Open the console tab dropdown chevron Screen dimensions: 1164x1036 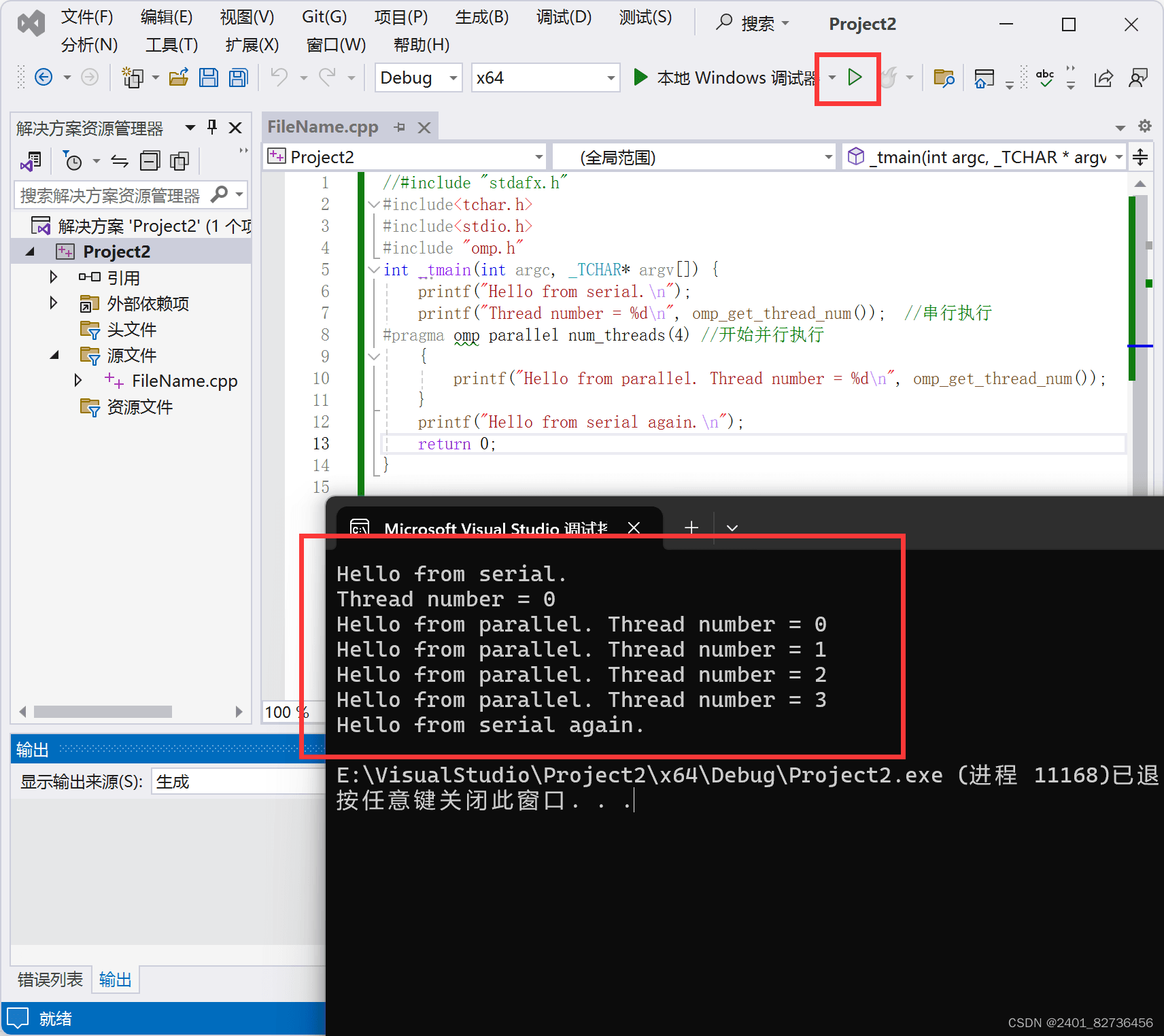(732, 528)
